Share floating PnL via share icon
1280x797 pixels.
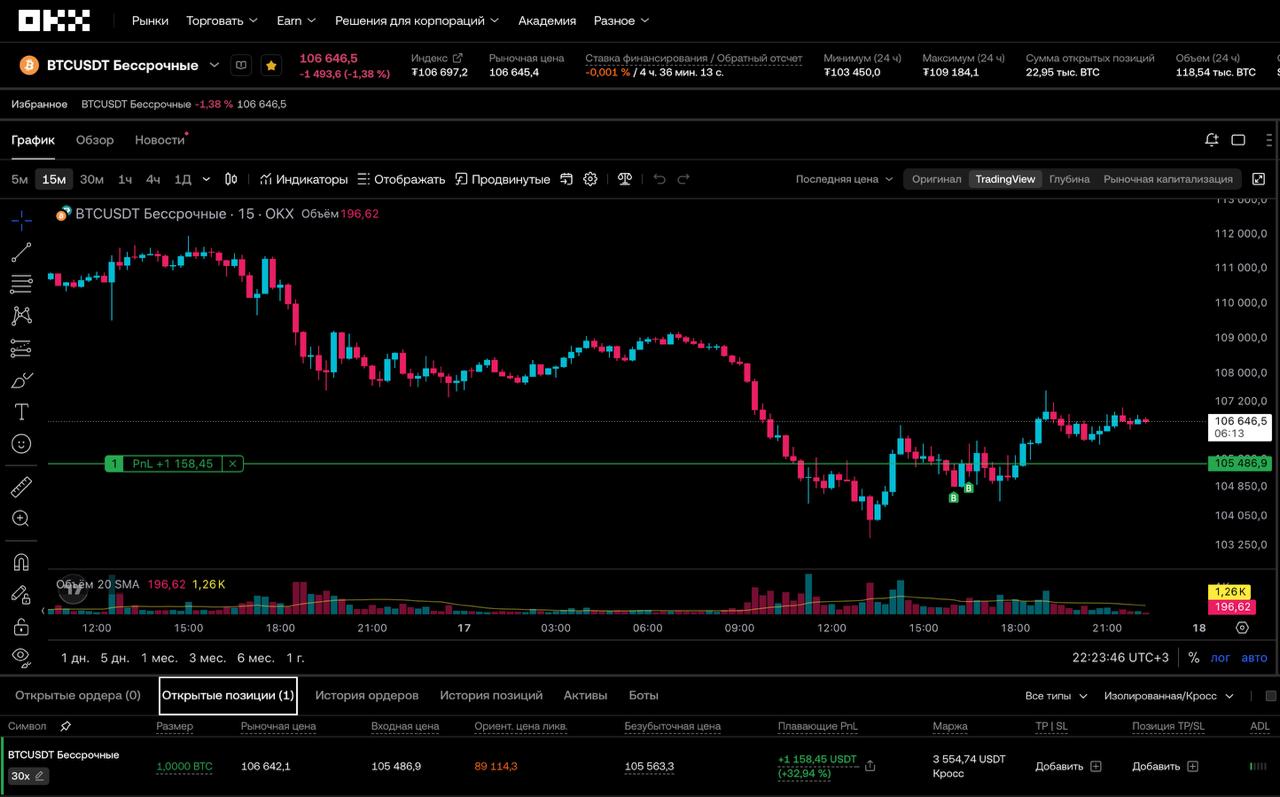pyautogui.click(x=870, y=766)
